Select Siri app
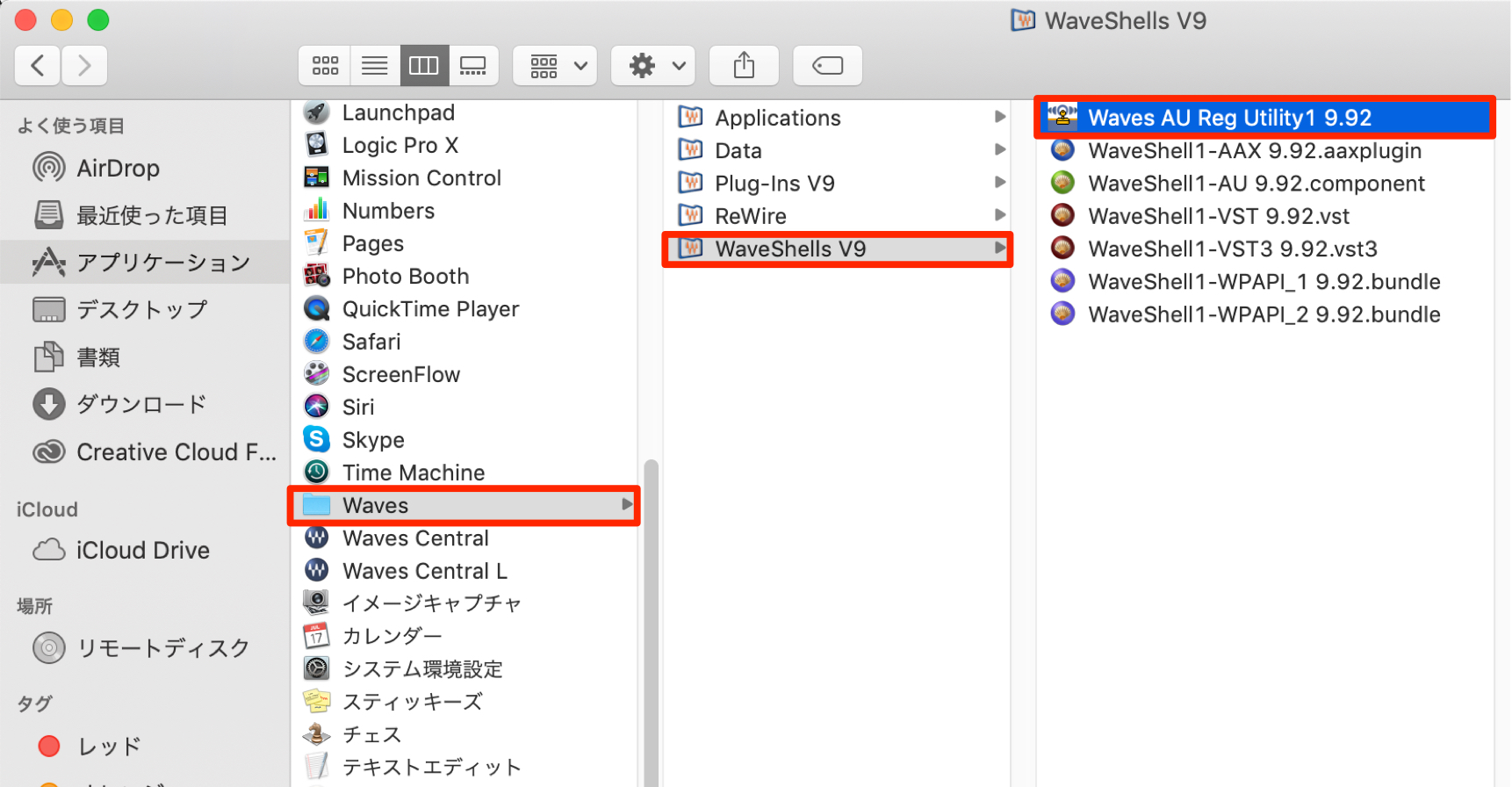The width and height of the screenshot is (1512, 787). pos(465,407)
